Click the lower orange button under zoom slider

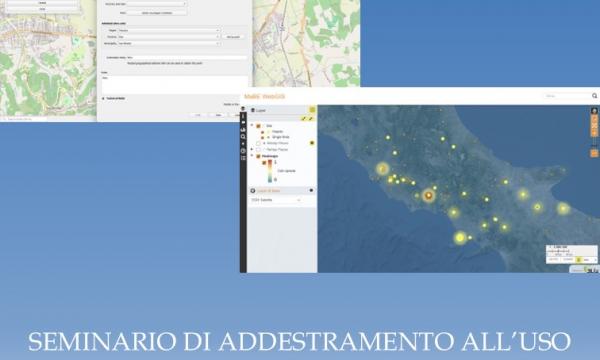coord(594,153)
